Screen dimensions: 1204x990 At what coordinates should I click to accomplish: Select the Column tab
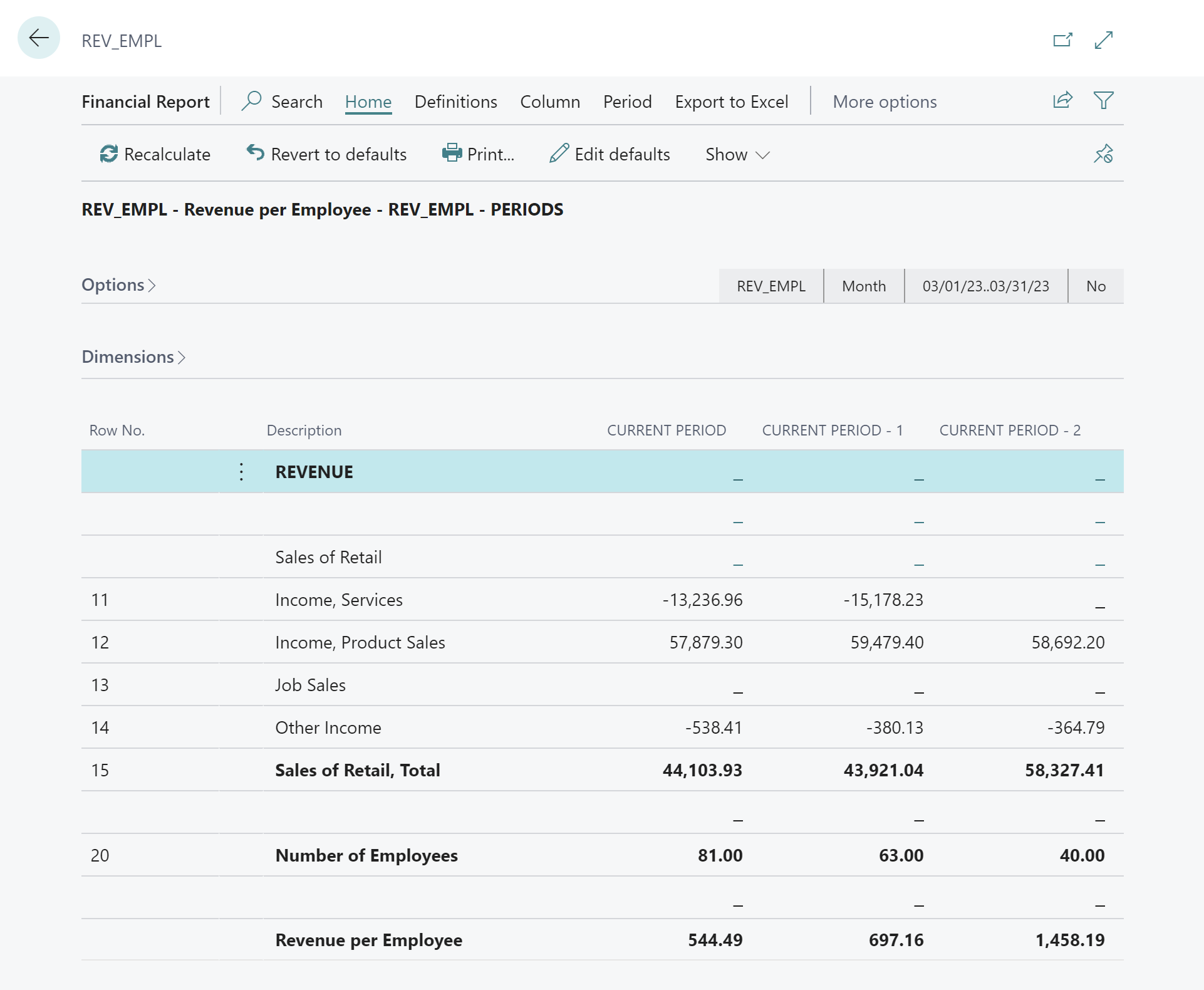tap(549, 101)
